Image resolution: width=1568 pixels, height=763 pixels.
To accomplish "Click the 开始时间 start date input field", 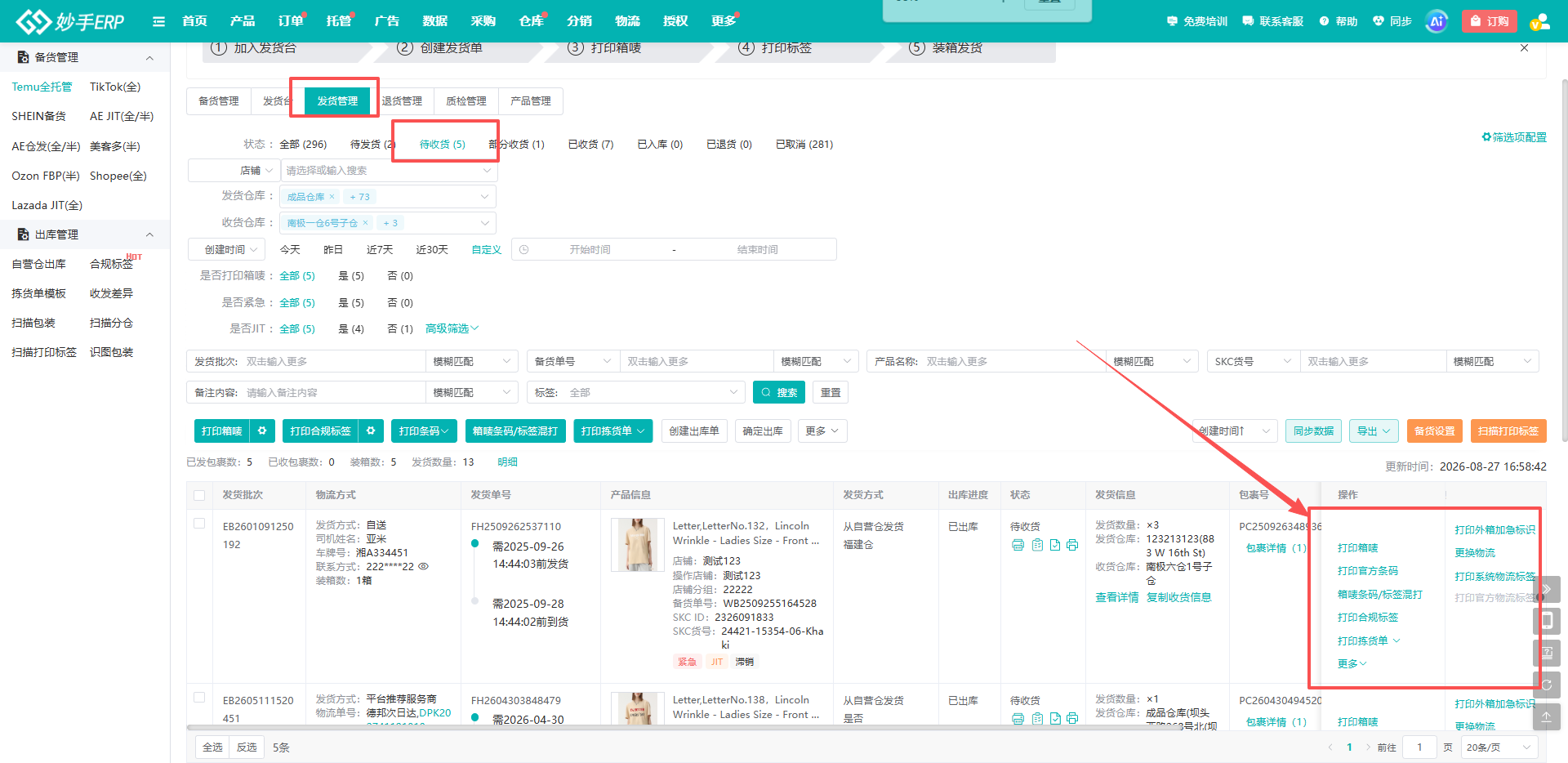I will (590, 249).
